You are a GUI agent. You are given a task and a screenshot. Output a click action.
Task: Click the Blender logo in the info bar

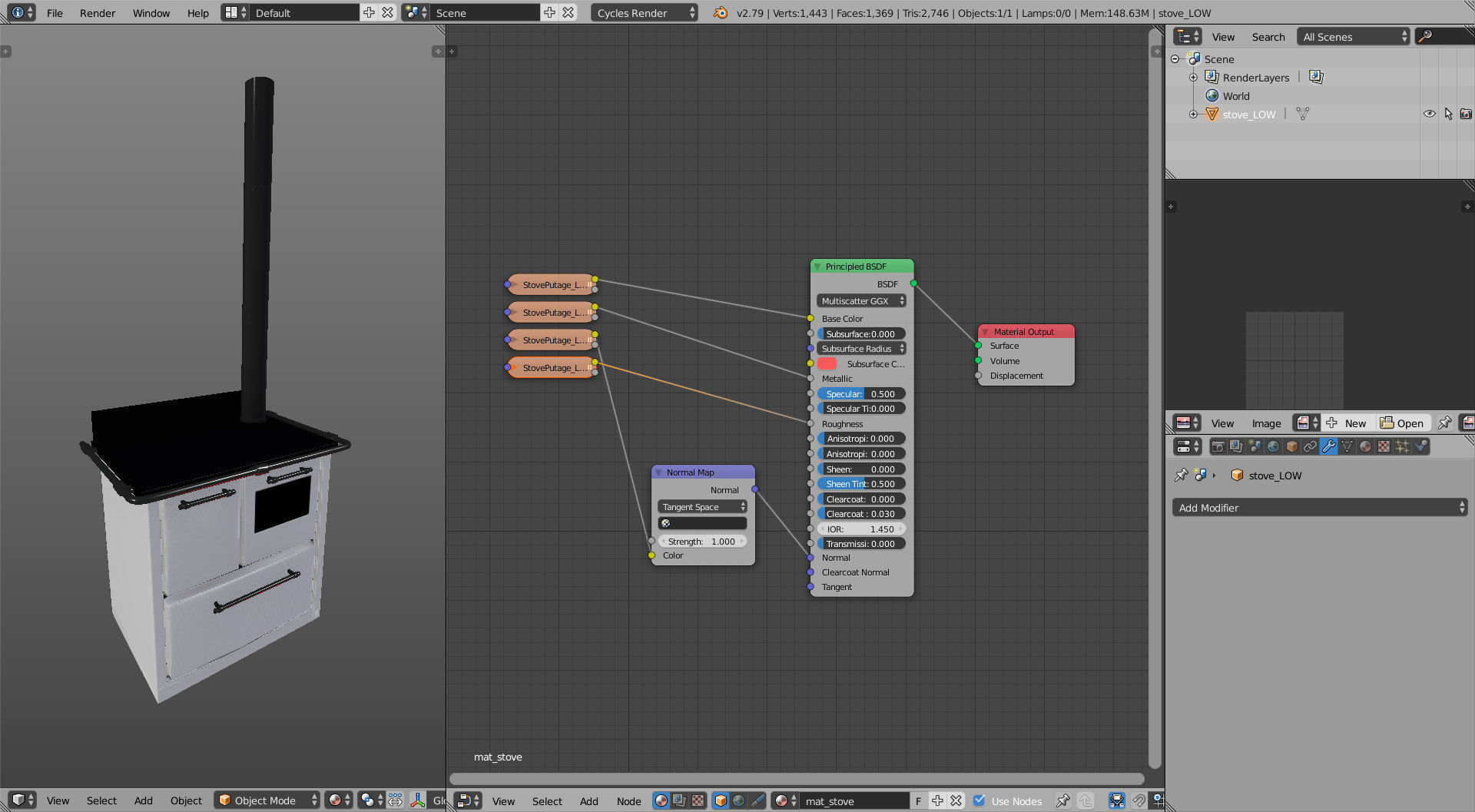tap(720, 13)
